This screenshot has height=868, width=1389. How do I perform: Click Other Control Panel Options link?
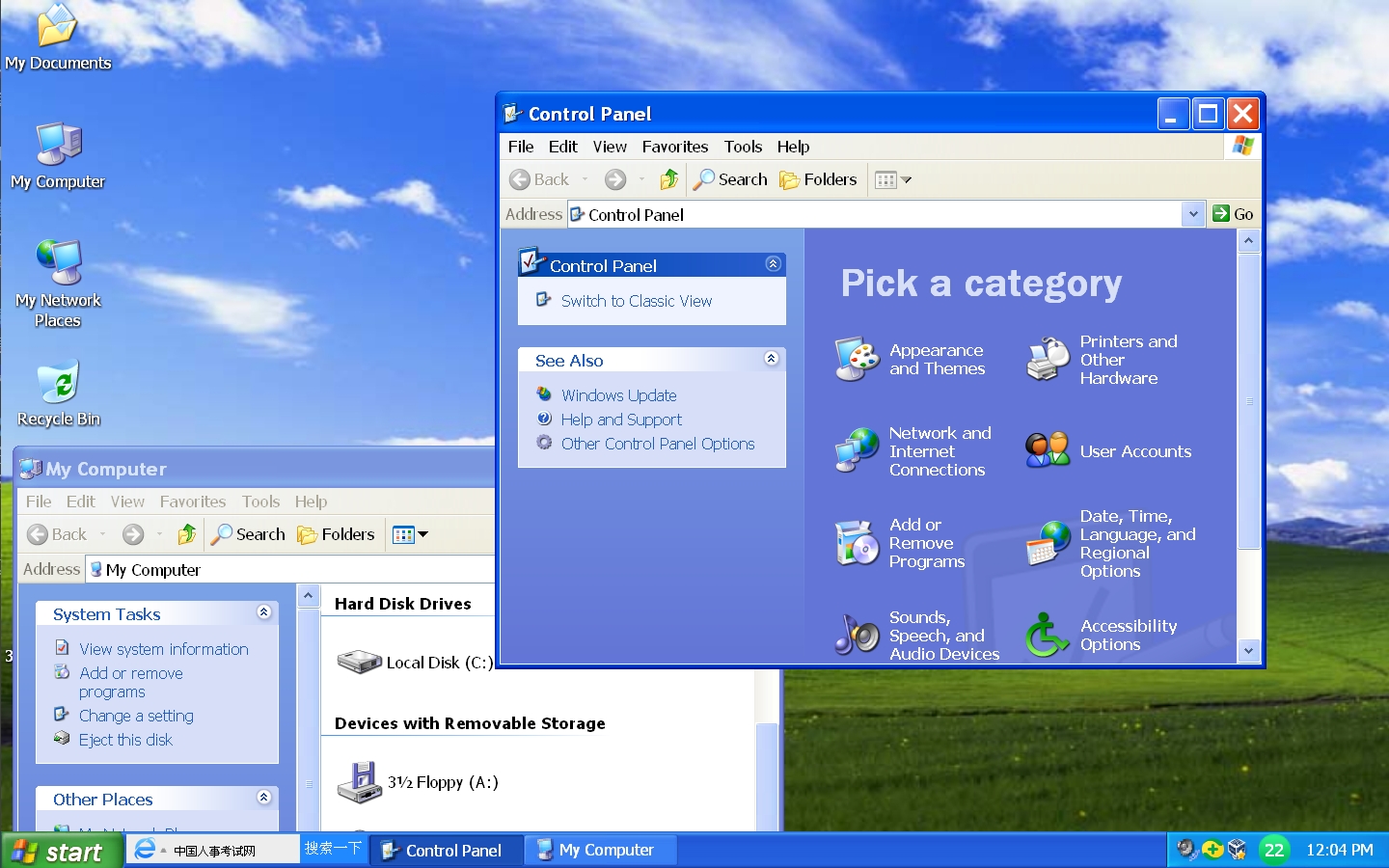point(658,444)
